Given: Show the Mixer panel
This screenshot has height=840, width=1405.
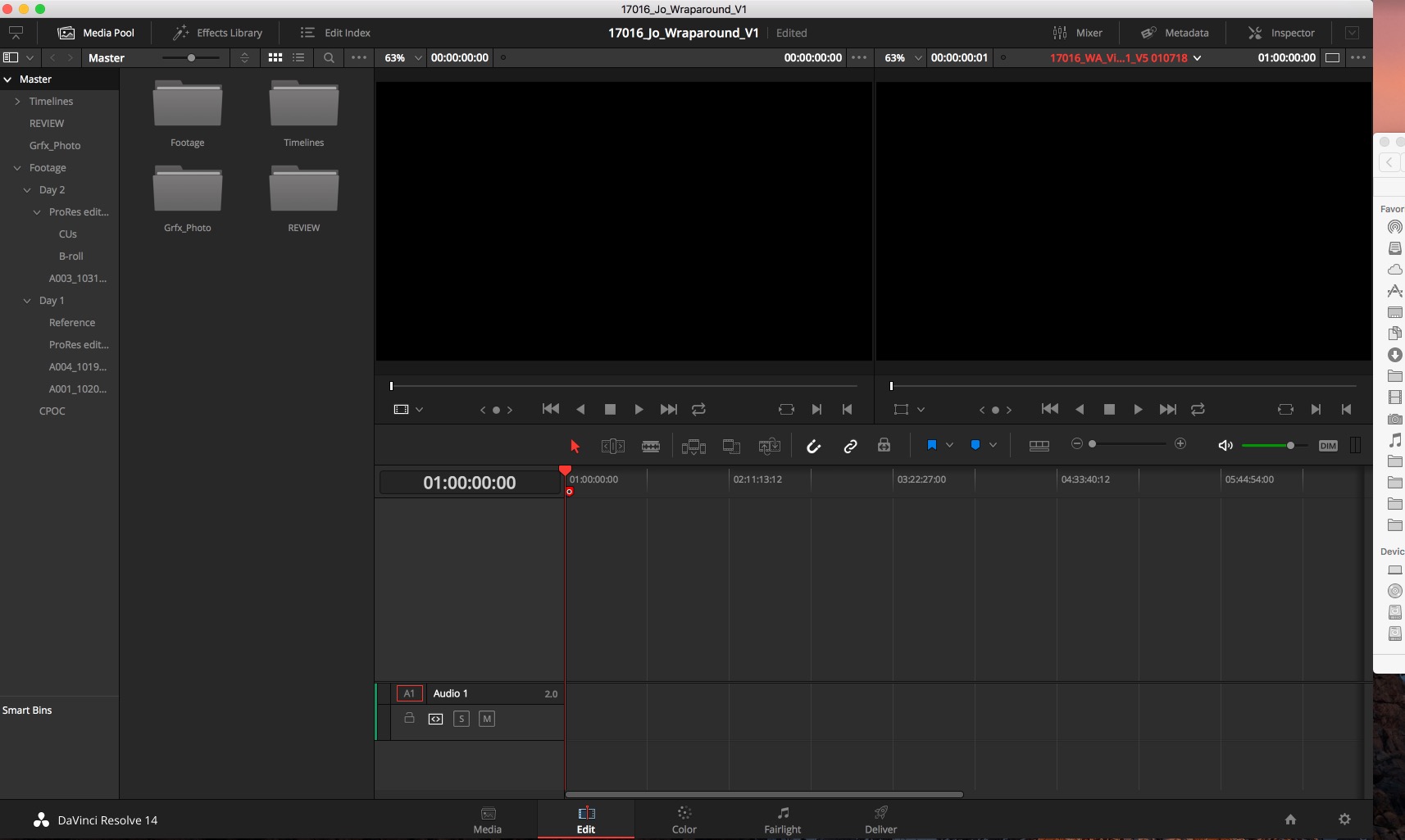Looking at the screenshot, I should (1077, 33).
